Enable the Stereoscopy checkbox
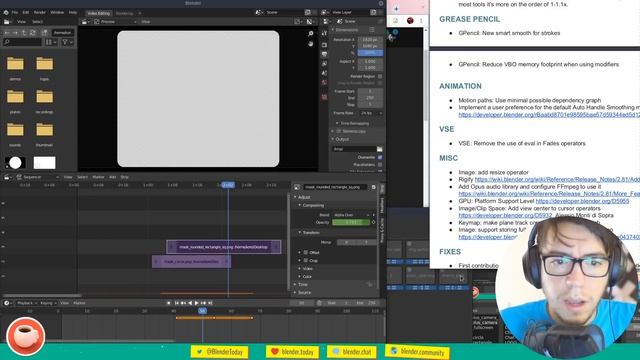640x360 pixels. (x=339, y=131)
